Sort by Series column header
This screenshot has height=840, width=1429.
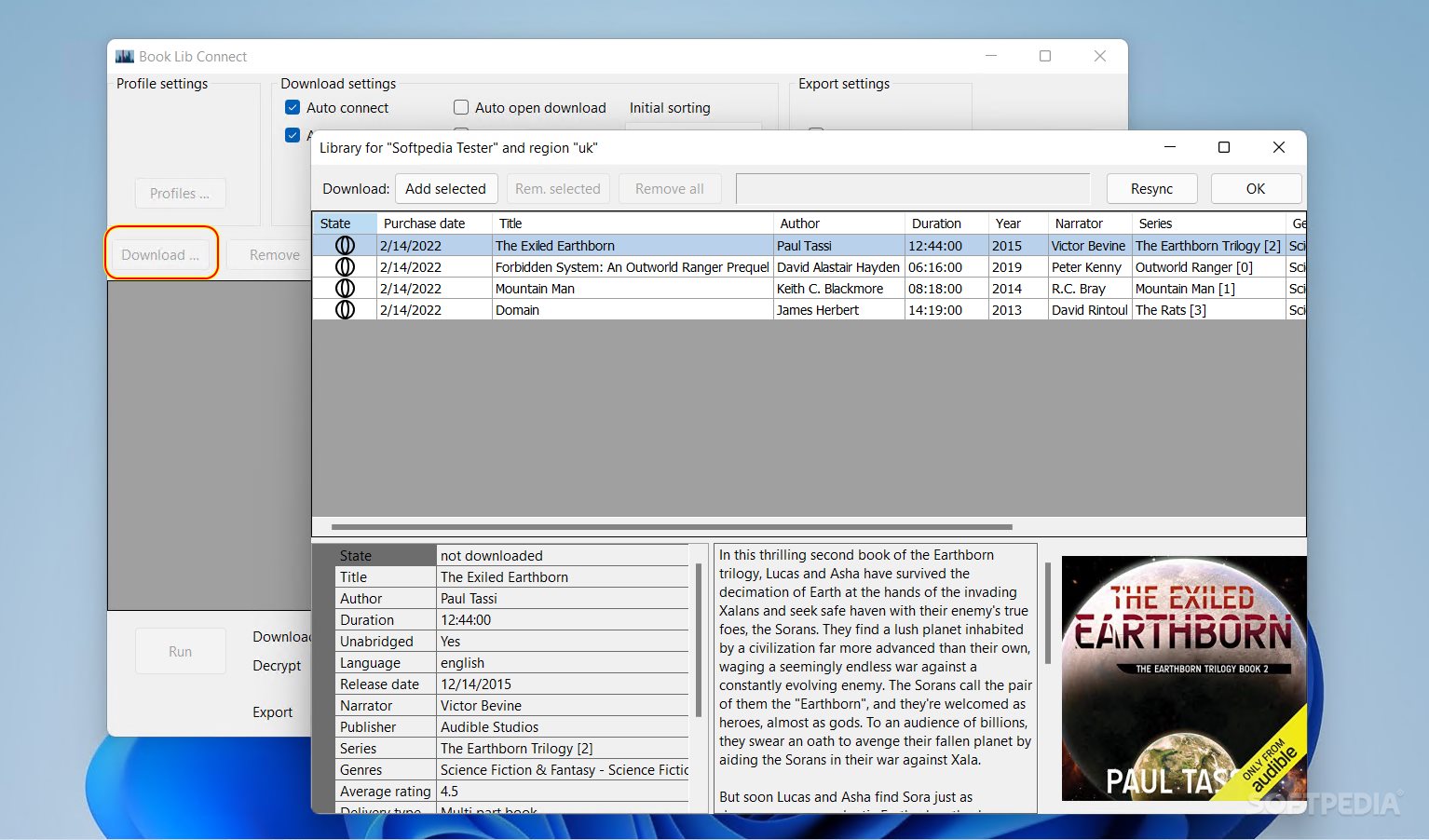coord(1208,224)
